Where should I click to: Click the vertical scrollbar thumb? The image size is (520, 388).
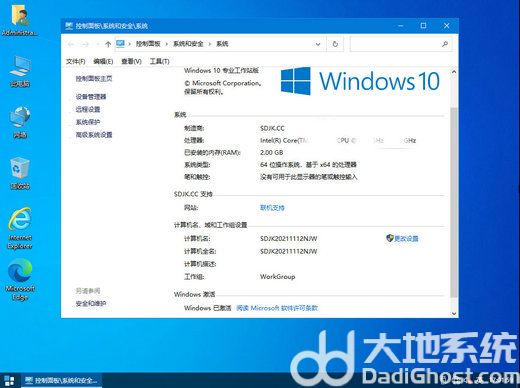pyautogui.click(x=454, y=202)
